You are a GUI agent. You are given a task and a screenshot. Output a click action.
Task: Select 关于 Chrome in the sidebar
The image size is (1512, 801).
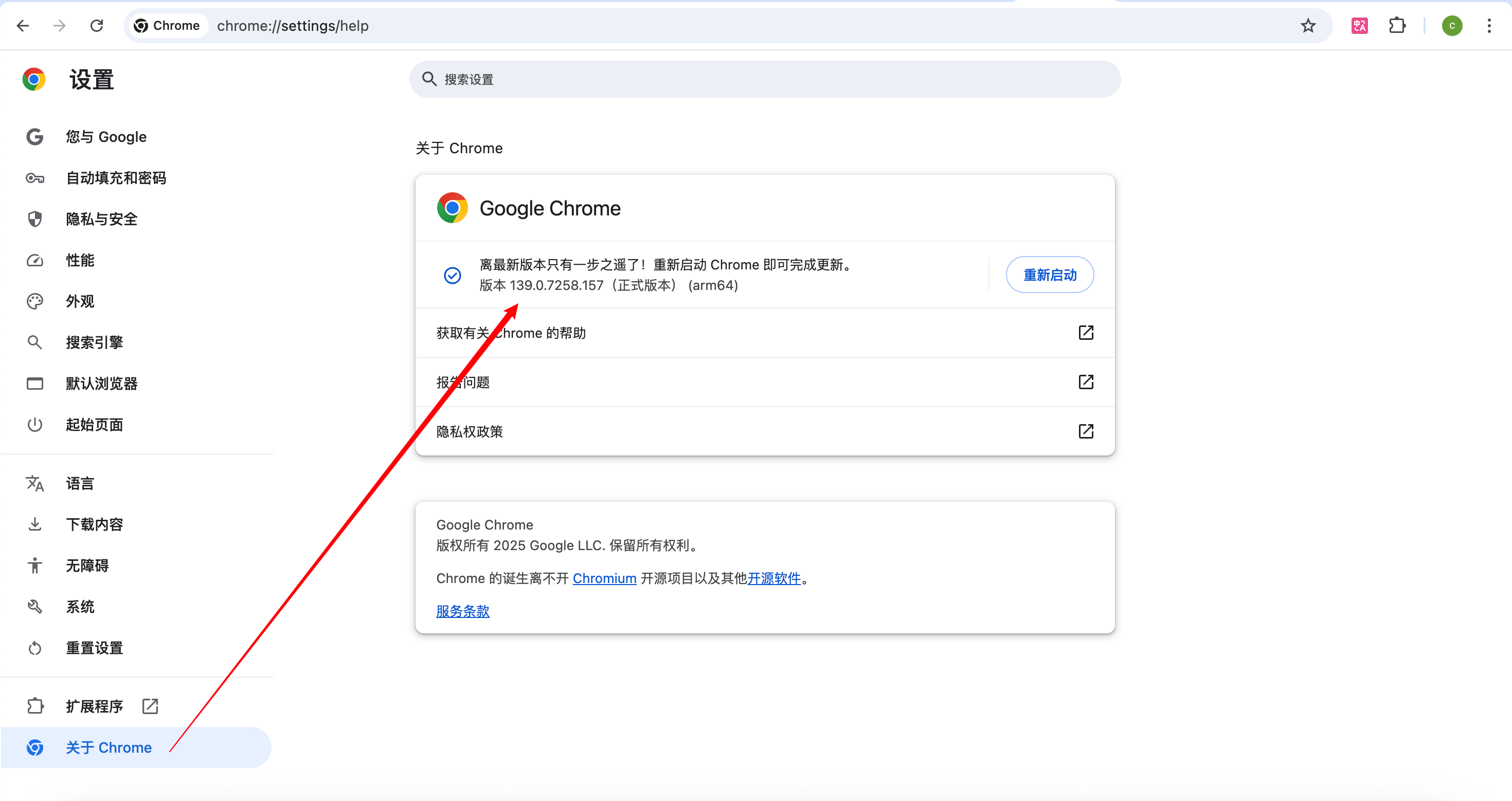coord(136,748)
